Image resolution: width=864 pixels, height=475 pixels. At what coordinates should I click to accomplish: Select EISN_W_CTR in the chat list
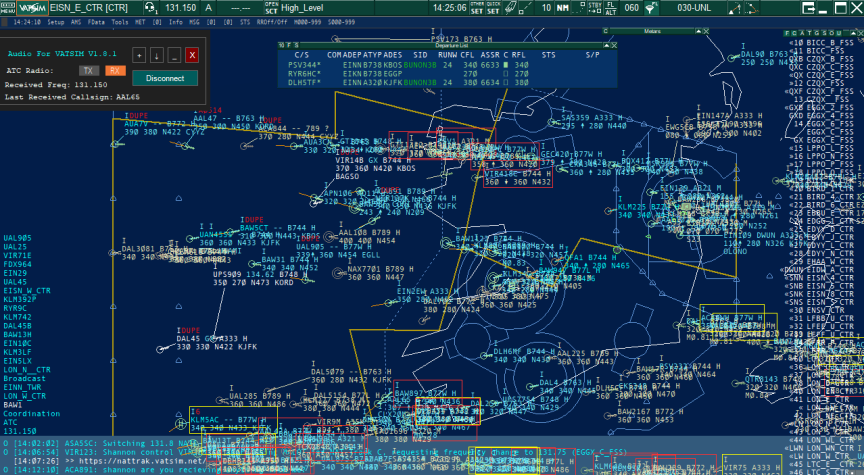27,290
